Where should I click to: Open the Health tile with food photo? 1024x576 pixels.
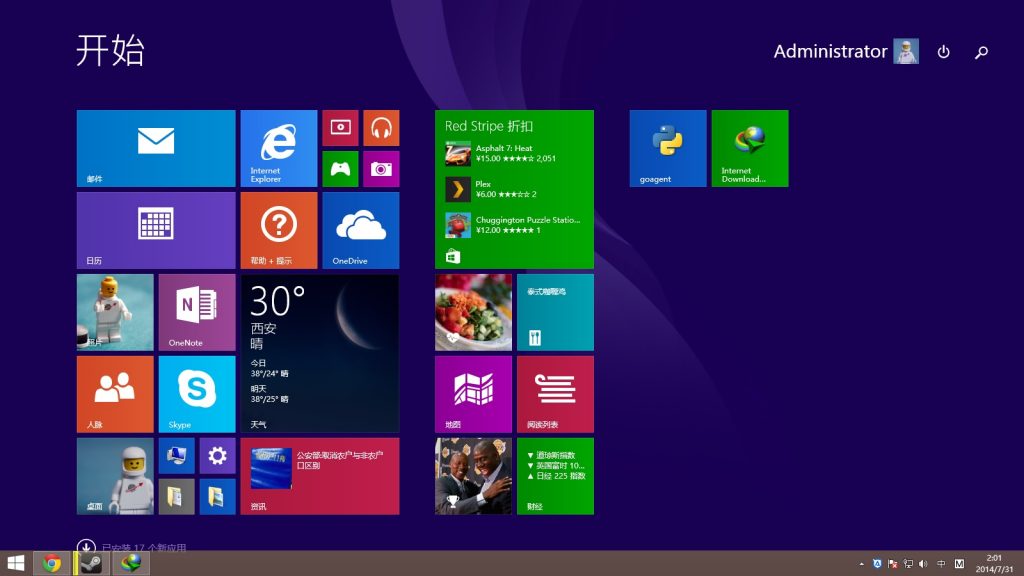coord(473,312)
